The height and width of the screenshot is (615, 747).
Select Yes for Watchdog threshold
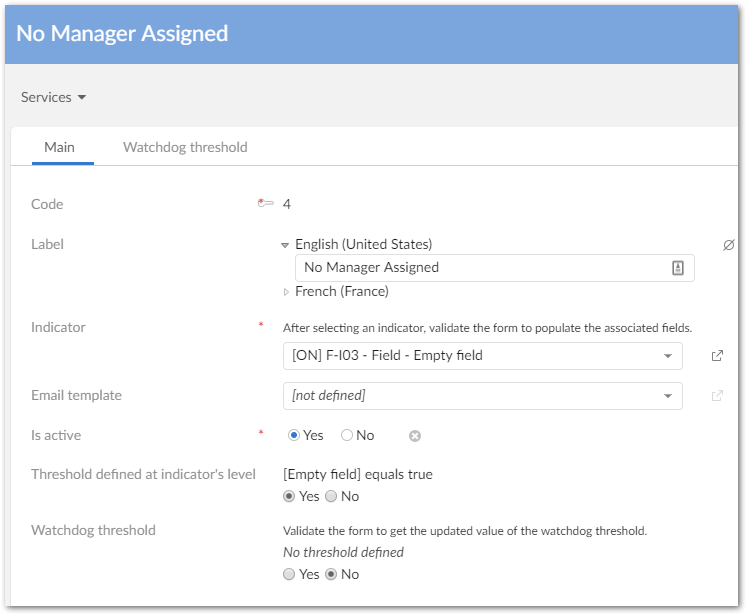tap(289, 574)
